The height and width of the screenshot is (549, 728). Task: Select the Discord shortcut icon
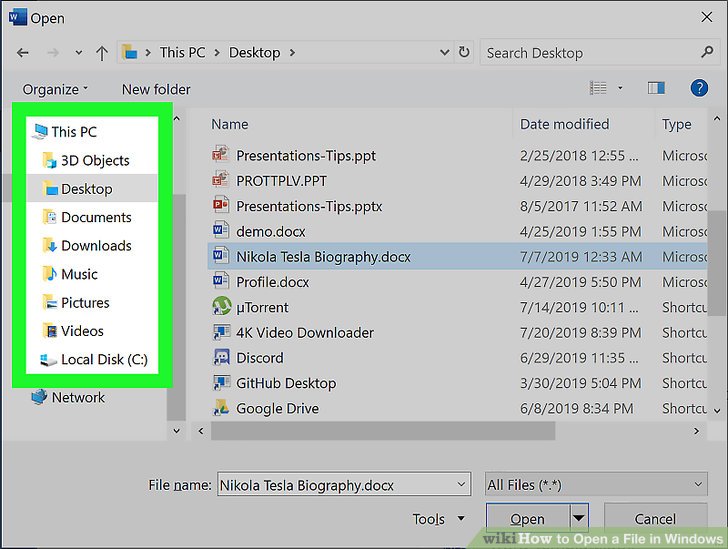click(221, 357)
